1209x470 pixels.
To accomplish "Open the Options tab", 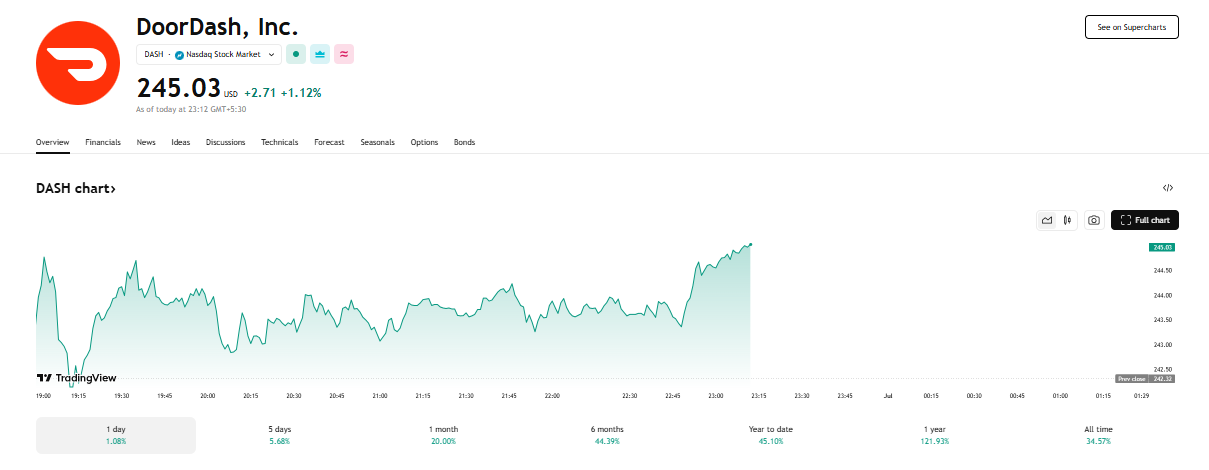I will [x=424, y=142].
